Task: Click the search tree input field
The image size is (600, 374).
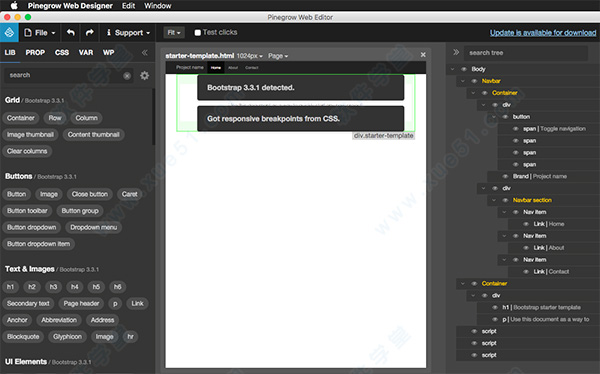Action: click(x=526, y=53)
